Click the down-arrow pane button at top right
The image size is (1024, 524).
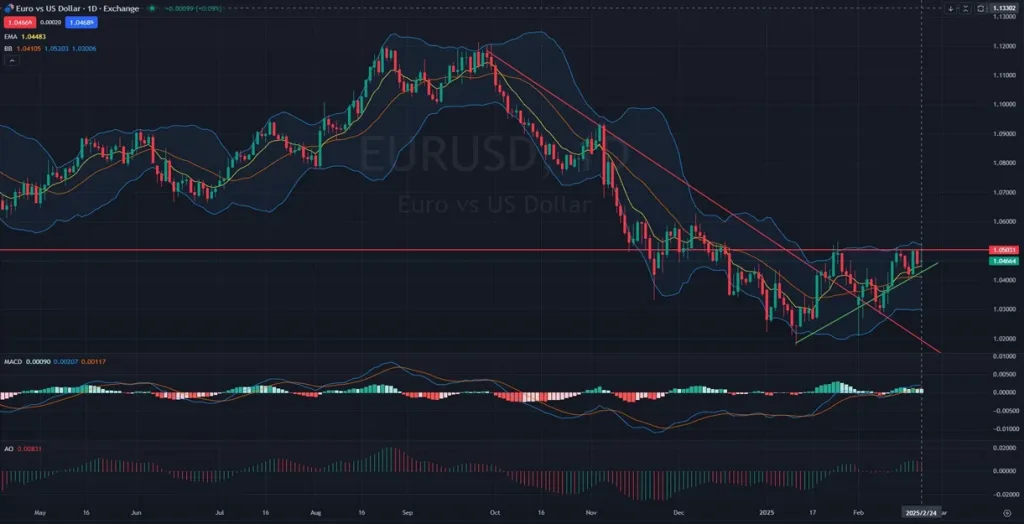pos(950,8)
